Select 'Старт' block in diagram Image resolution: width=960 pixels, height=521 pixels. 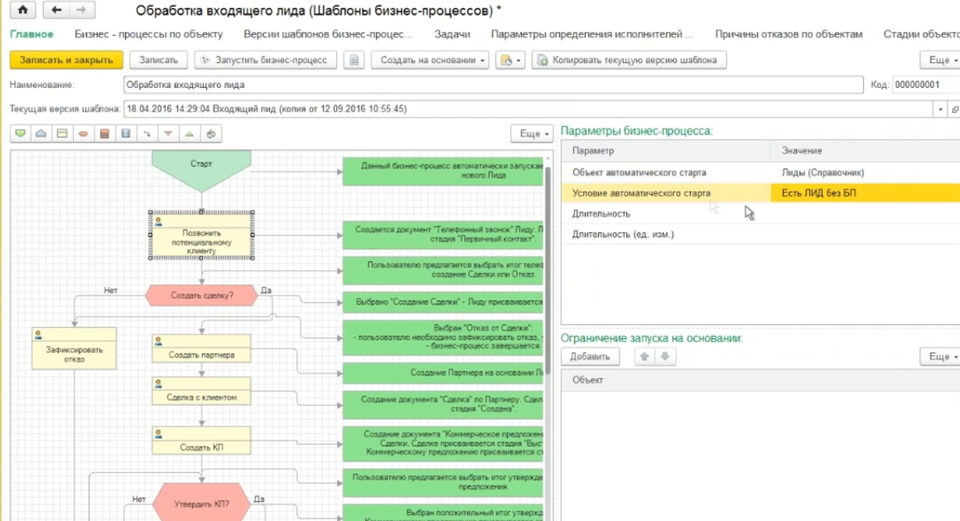pos(201,170)
